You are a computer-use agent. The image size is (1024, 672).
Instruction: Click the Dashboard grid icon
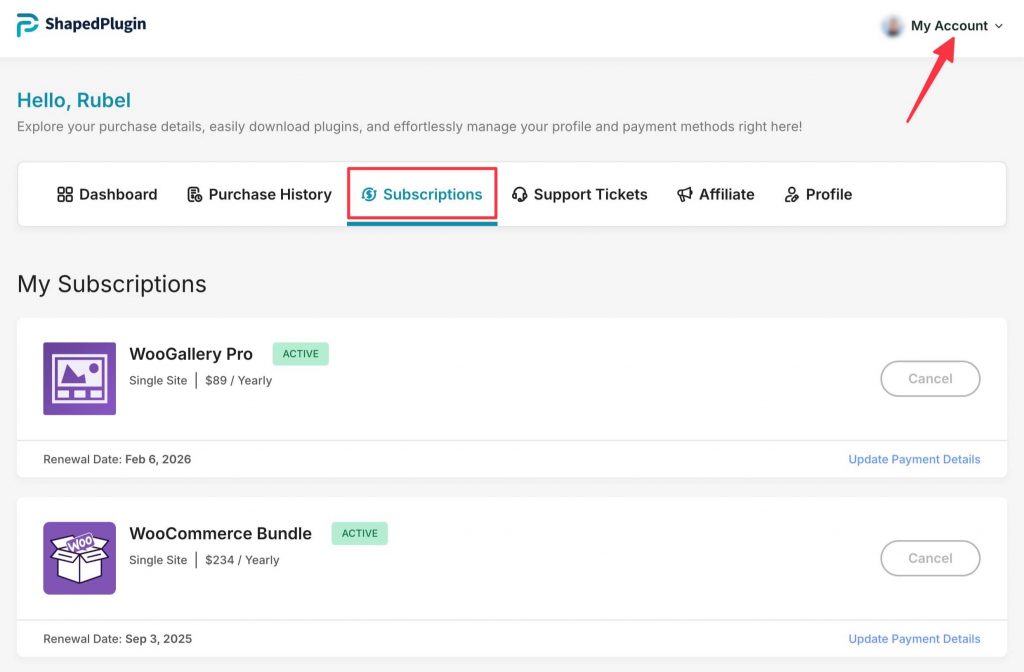click(x=65, y=194)
